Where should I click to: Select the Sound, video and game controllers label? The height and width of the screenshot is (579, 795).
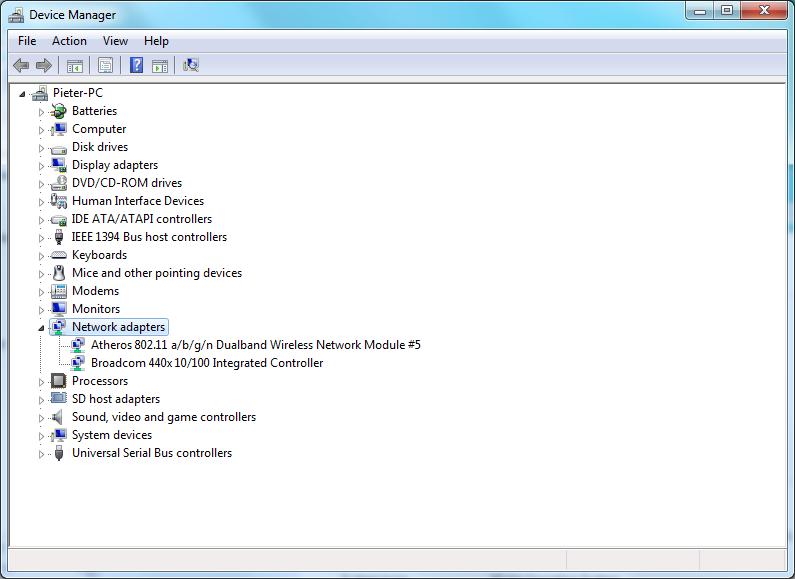(x=164, y=417)
